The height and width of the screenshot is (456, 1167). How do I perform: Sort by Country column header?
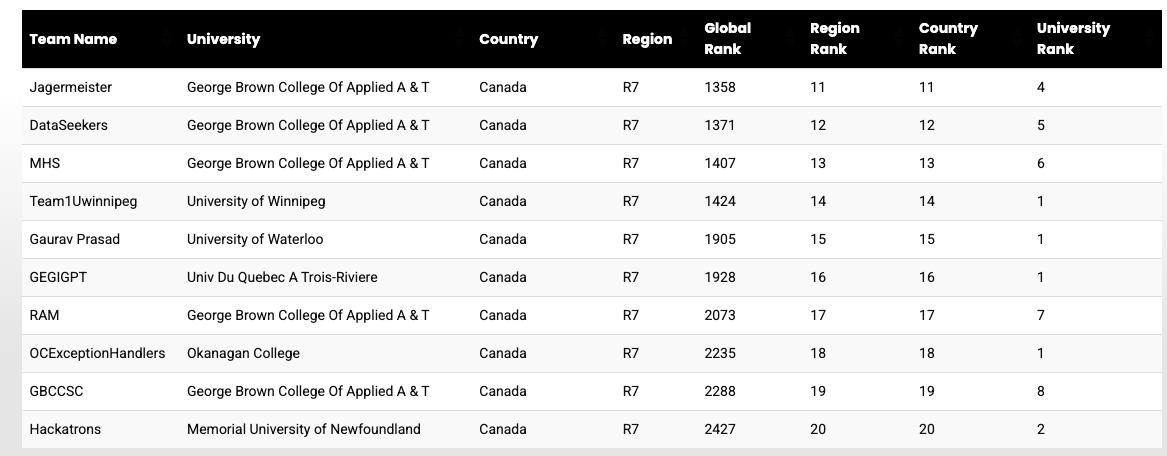pos(508,39)
